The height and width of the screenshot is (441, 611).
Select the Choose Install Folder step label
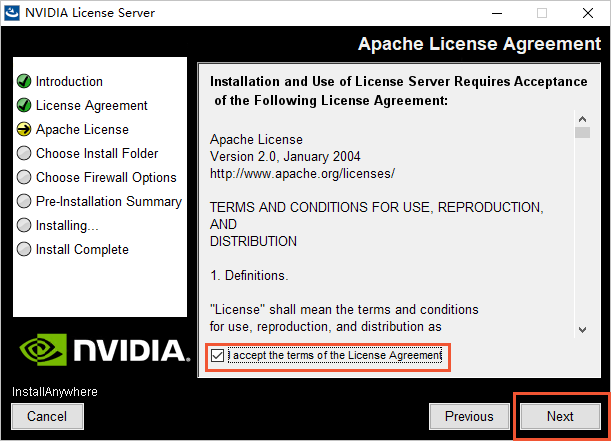(x=97, y=153)
